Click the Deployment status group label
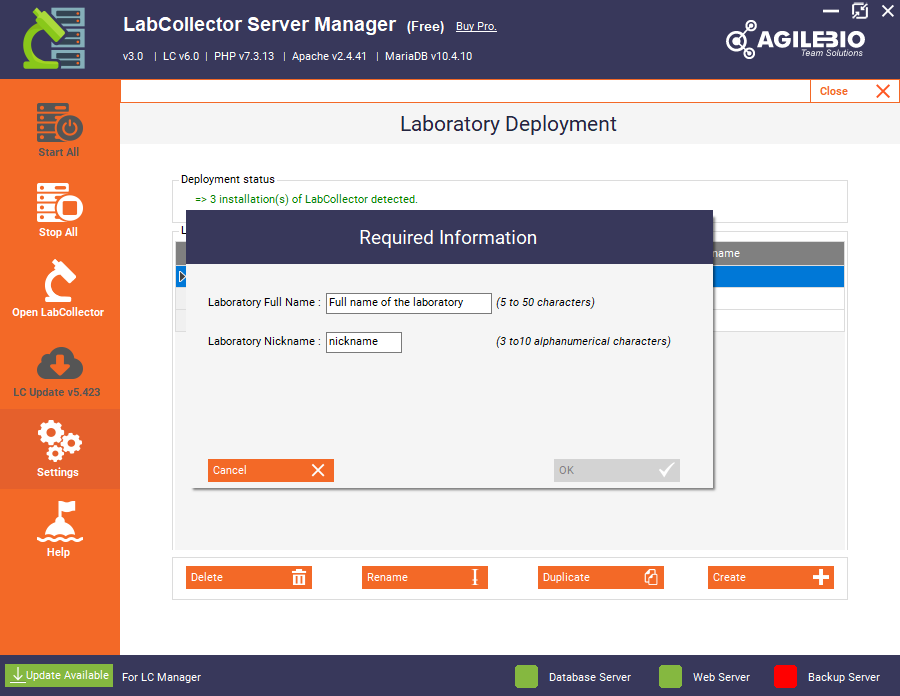Screen dimensions: 900x696 coord(228,179)
